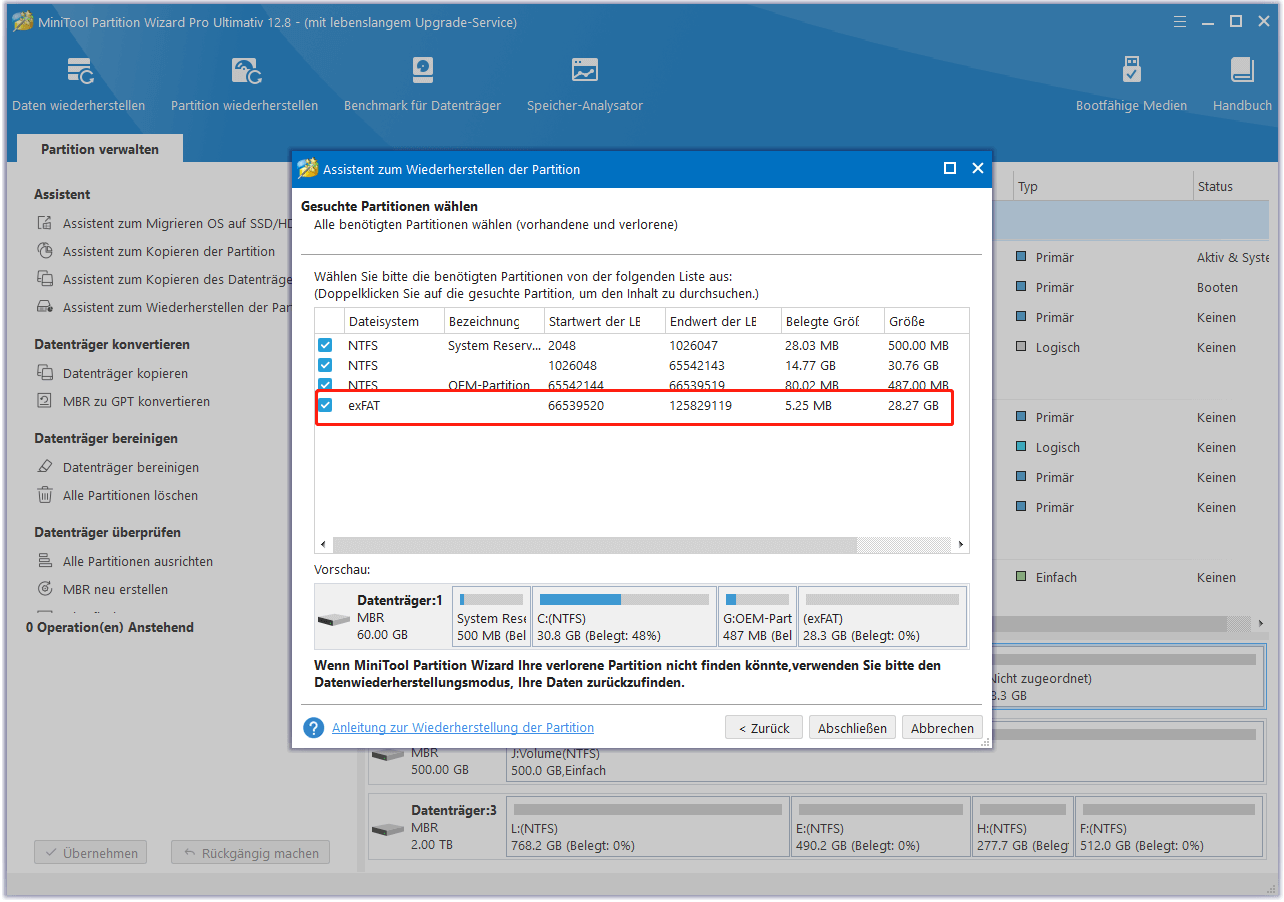Click Abbrechen to cancel wizard
The image size is (1284, 902).
click(x=942, y=728)
